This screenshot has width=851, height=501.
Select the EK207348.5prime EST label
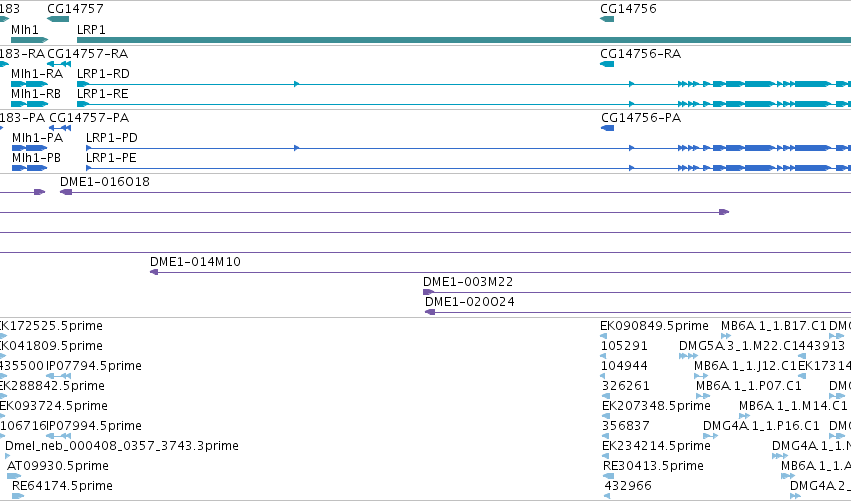[656, 406]
